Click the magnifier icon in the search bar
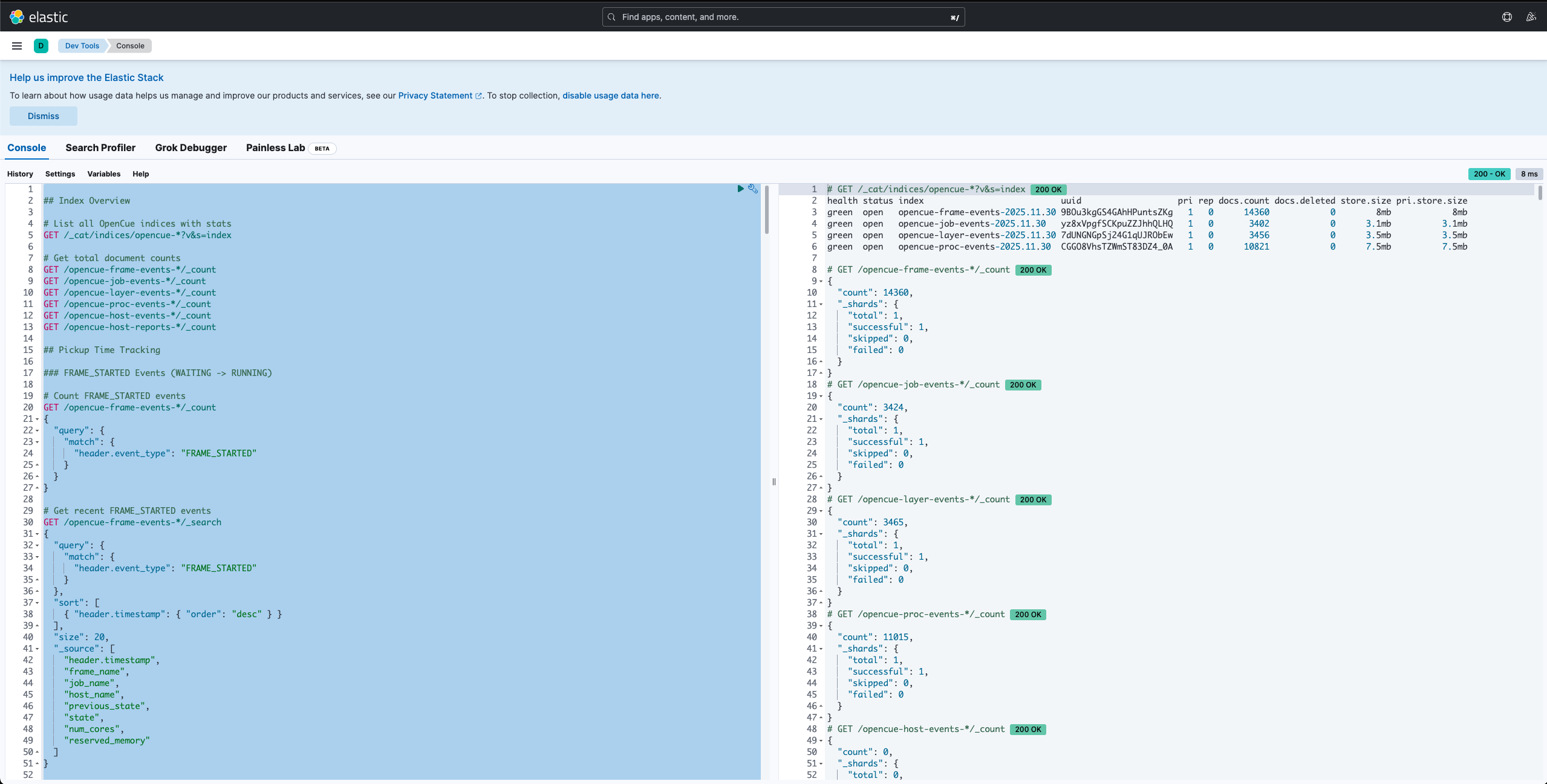This screenshot has width=1547, height=784. [x=612, y=16]
